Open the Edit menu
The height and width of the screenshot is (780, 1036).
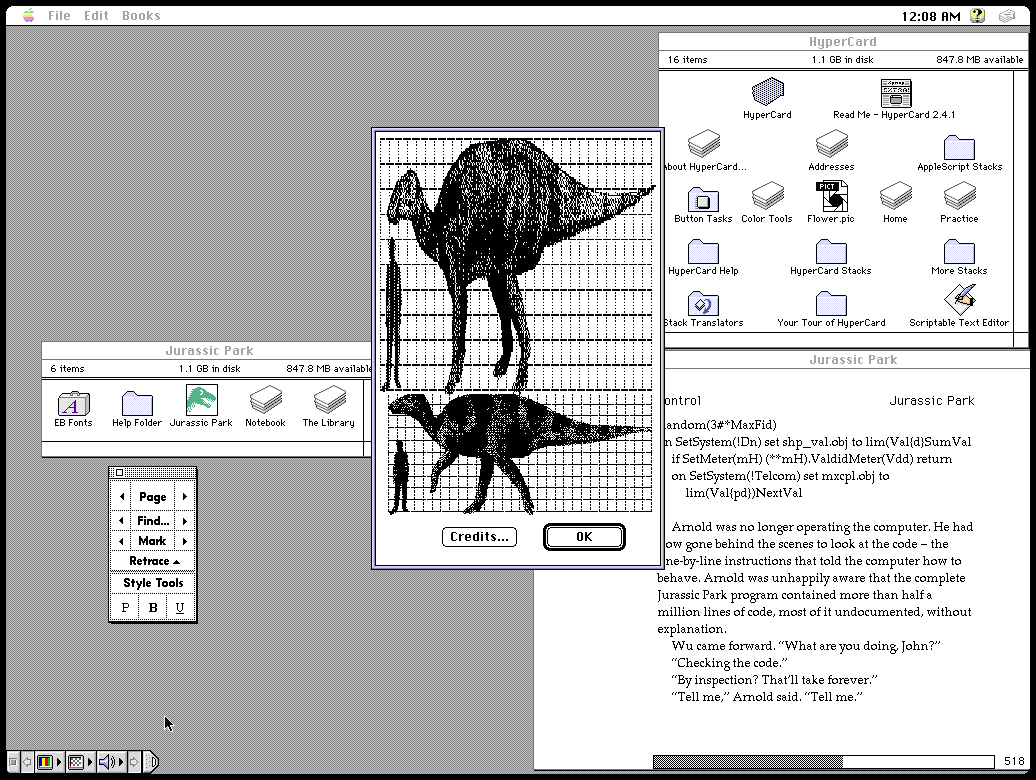(96, 16)
